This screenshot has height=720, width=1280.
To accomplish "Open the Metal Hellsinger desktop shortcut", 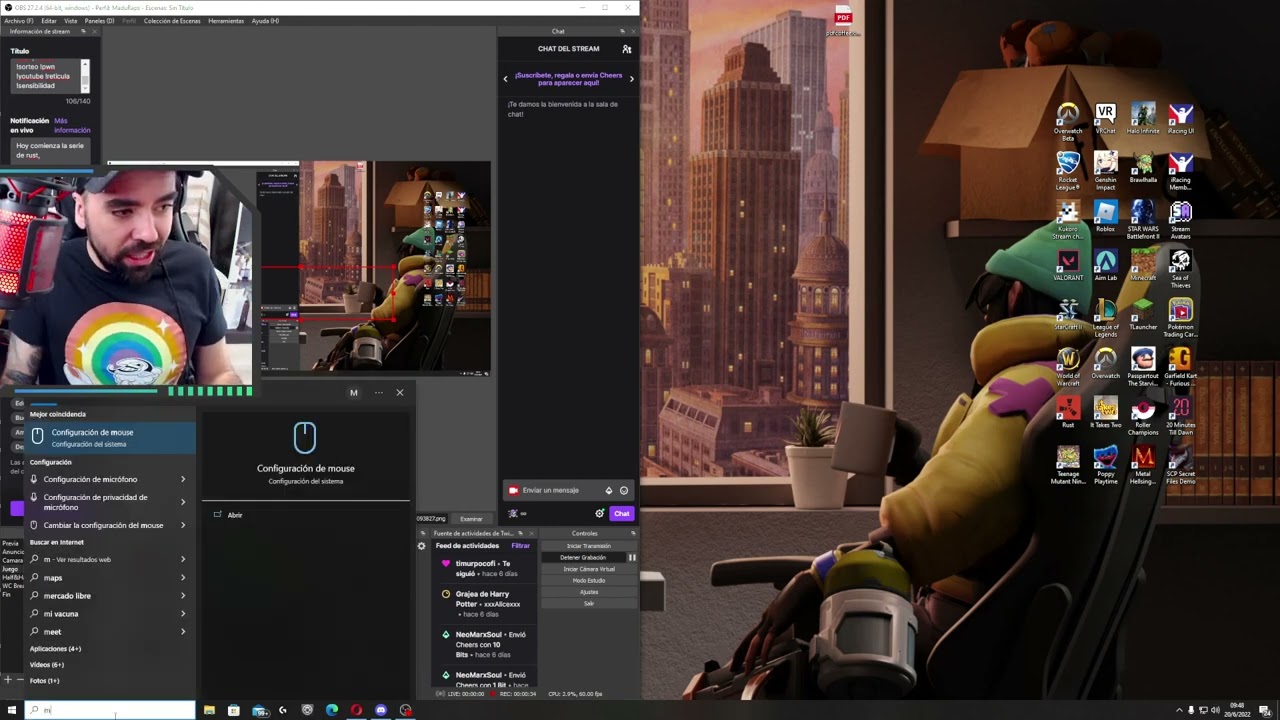I will (1143, 464).
